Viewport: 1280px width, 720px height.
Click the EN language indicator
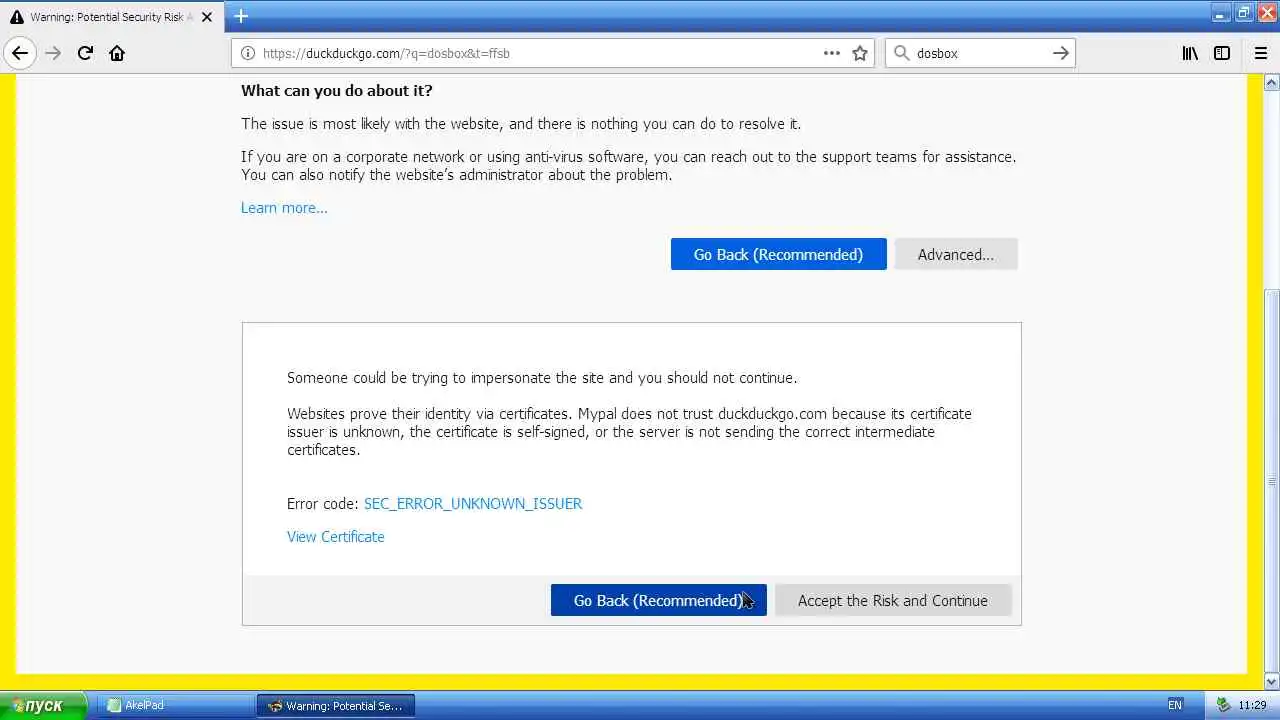point(1175,705)
